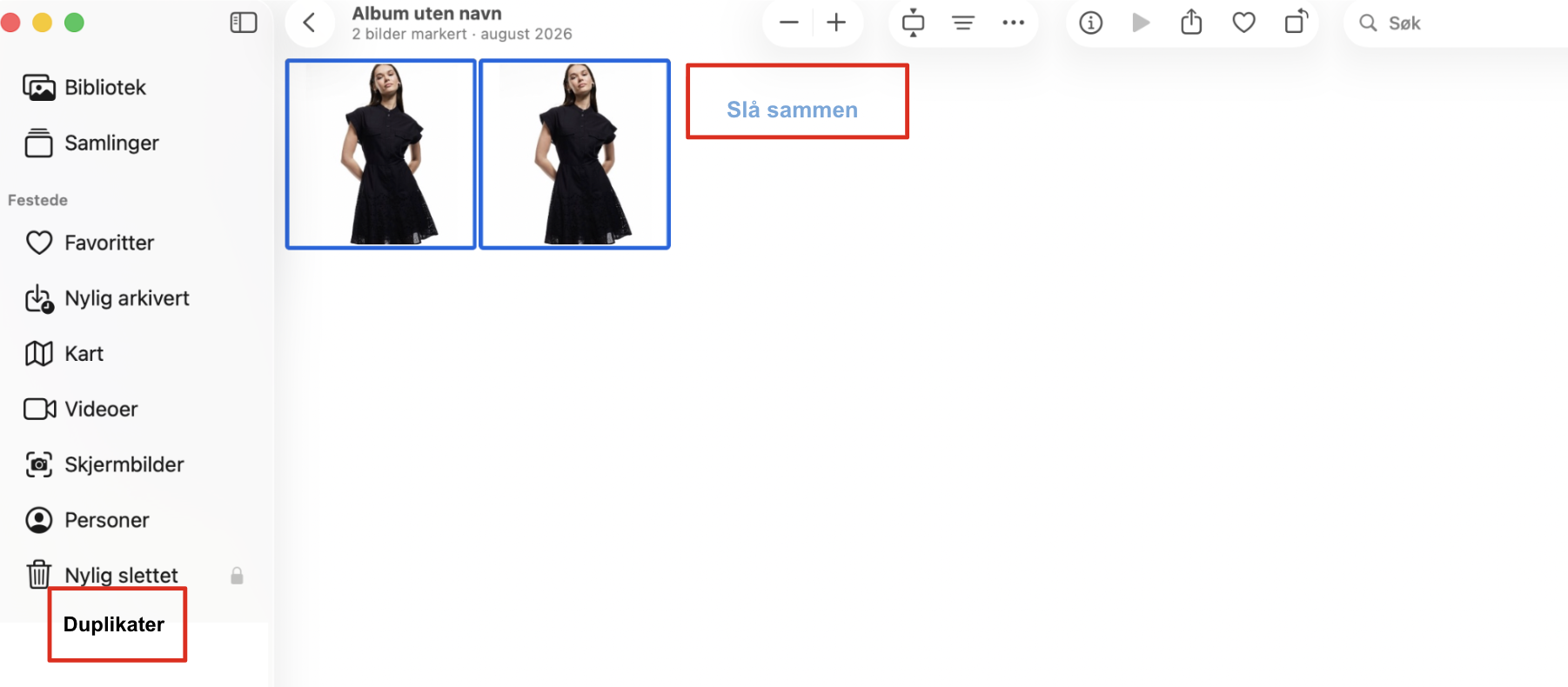Click the Festede section header
Viewport: 1568px width, 687px height.
(37, 200)
